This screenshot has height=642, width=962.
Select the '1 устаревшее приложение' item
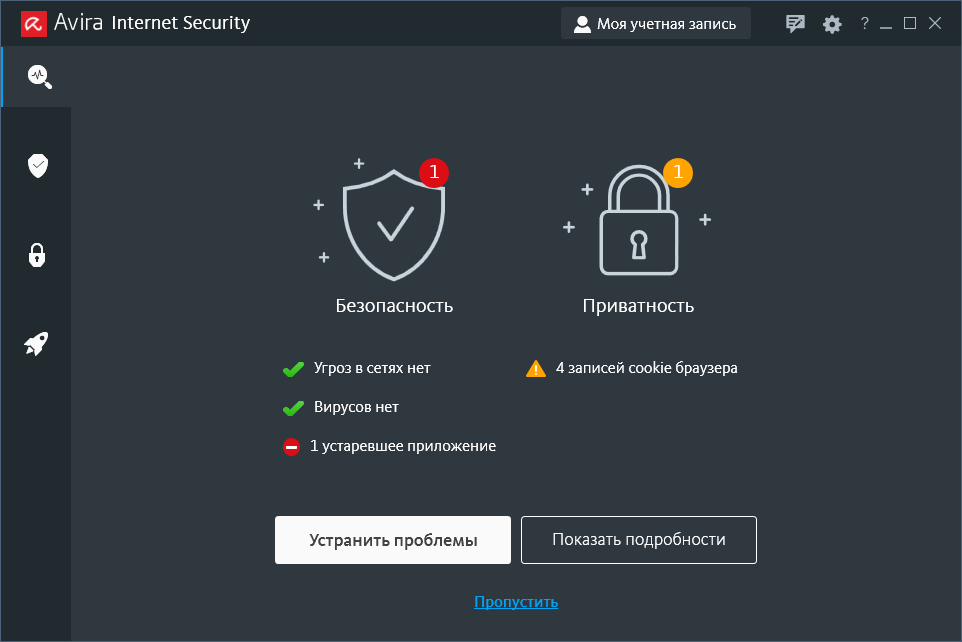(x=402, y=446)
